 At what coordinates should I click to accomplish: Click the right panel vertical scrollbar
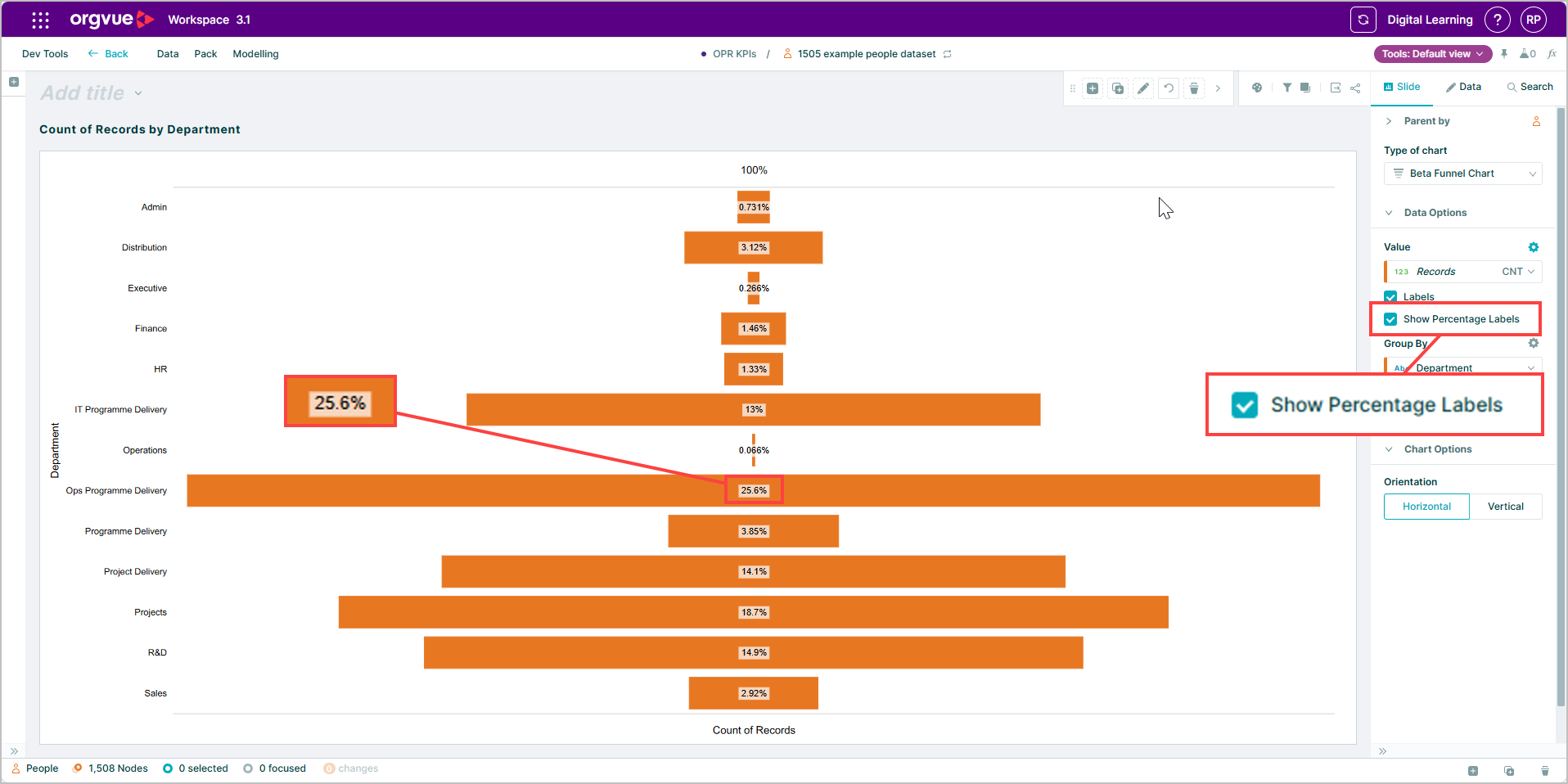pos(1561,408)
